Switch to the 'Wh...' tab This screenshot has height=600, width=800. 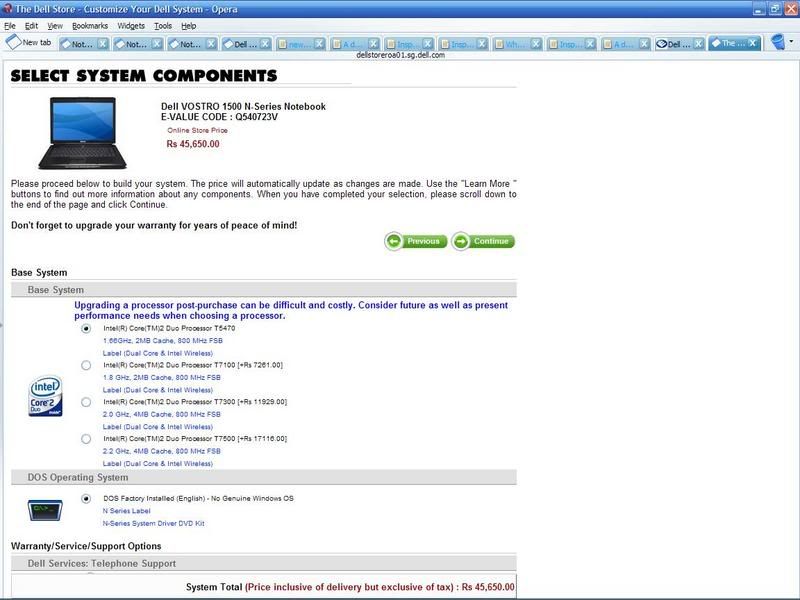pos(517,44)
